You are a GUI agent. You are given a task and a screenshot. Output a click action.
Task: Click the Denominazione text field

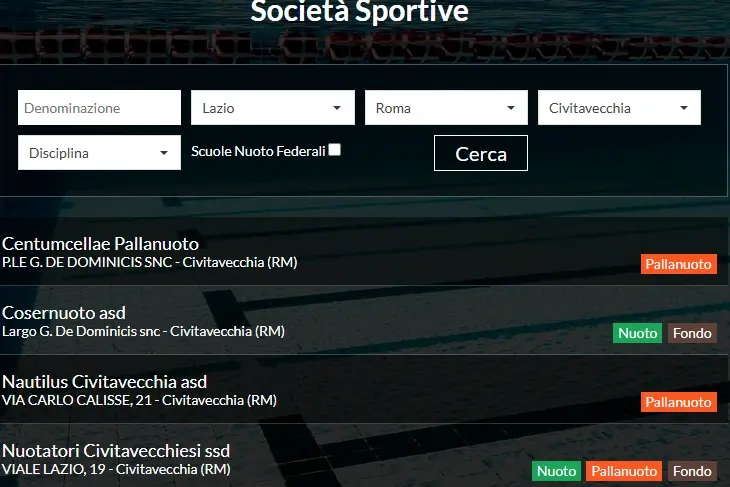pyautogui.click(x=99, y=108)
